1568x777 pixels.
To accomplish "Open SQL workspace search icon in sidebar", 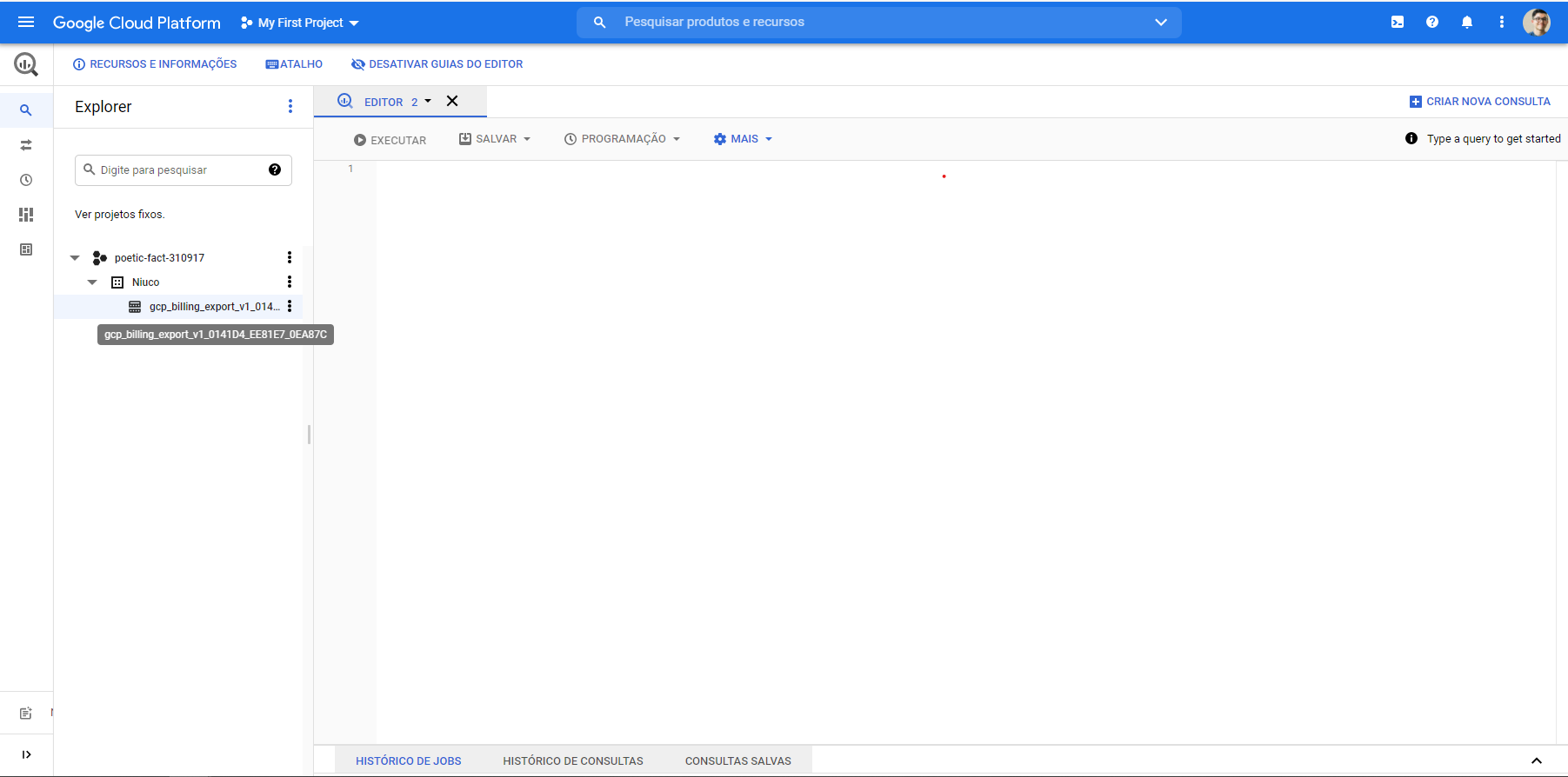I will point(26,110).
